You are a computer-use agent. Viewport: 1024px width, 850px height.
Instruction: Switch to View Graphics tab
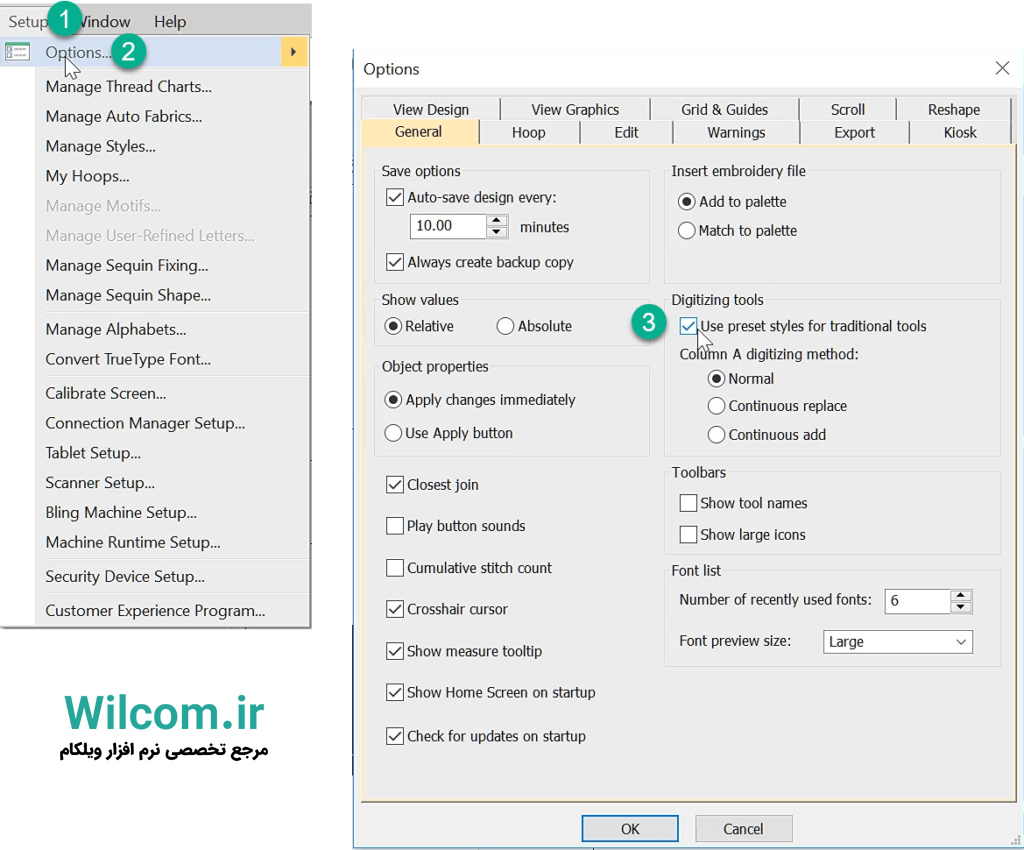575,109
